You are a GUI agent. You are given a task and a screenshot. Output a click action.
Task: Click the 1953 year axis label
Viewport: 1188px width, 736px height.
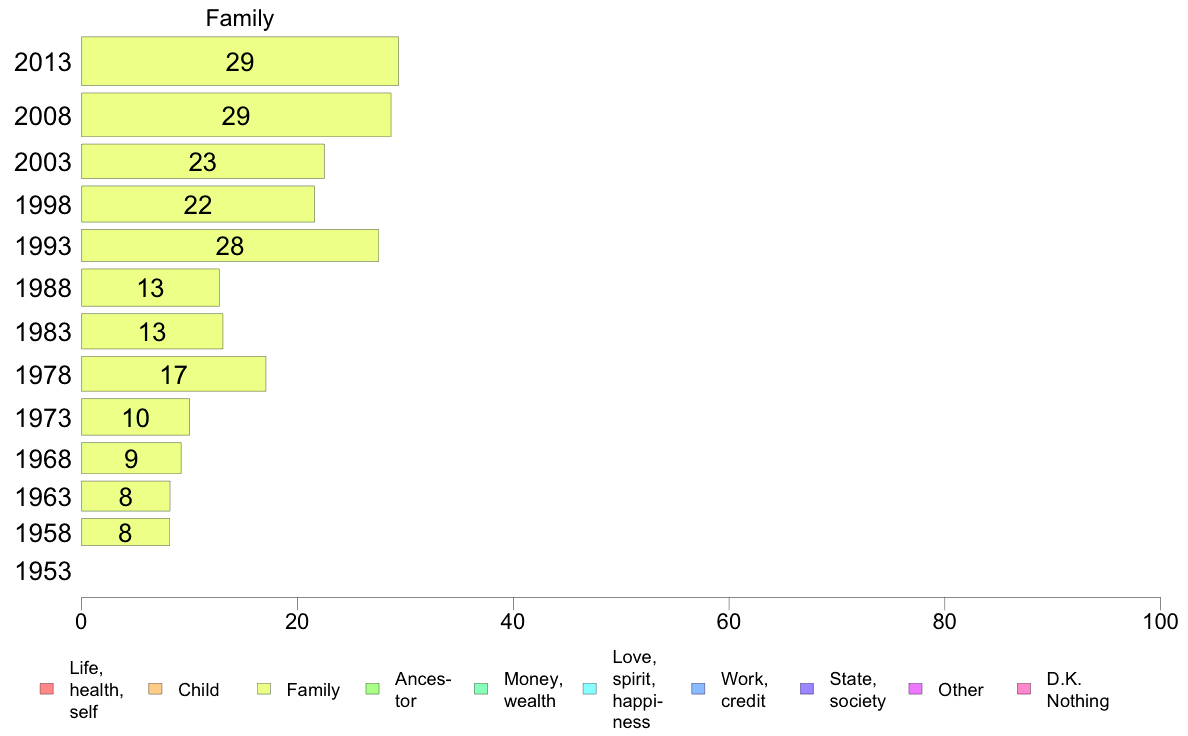click(43, 571)
